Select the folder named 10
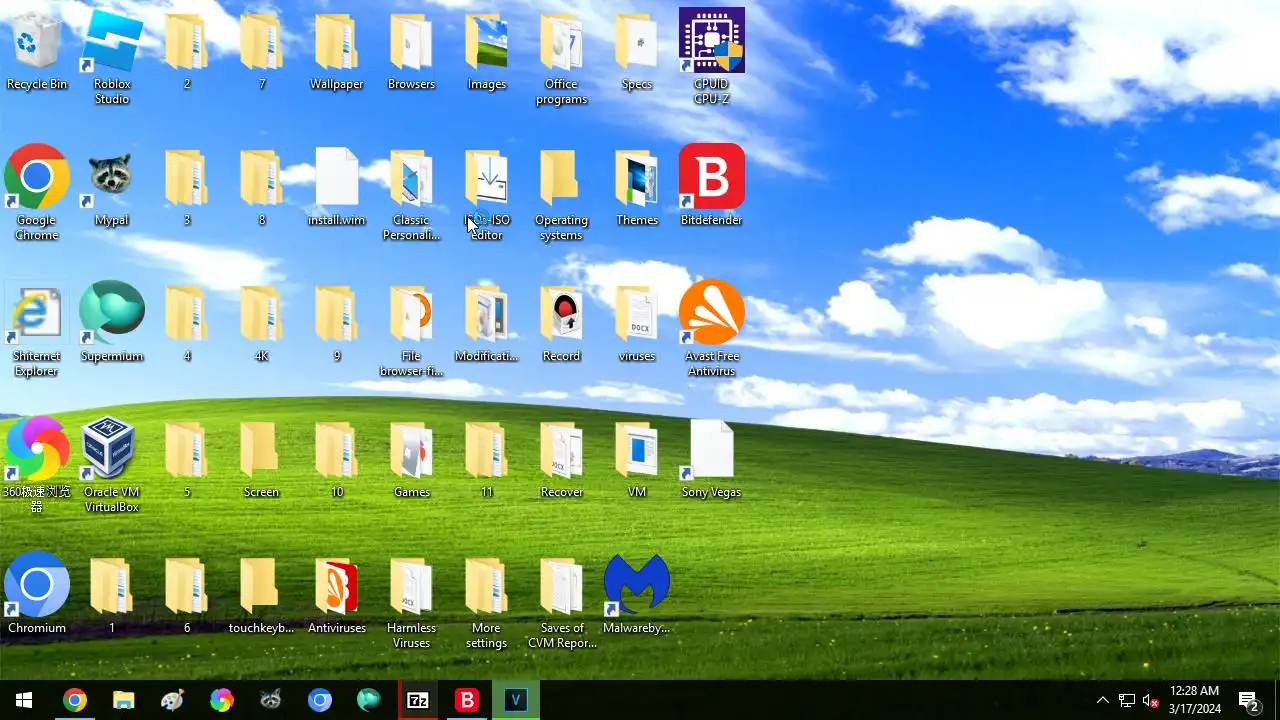Viewport: 1280px width, 720px height. coord(337,458)
